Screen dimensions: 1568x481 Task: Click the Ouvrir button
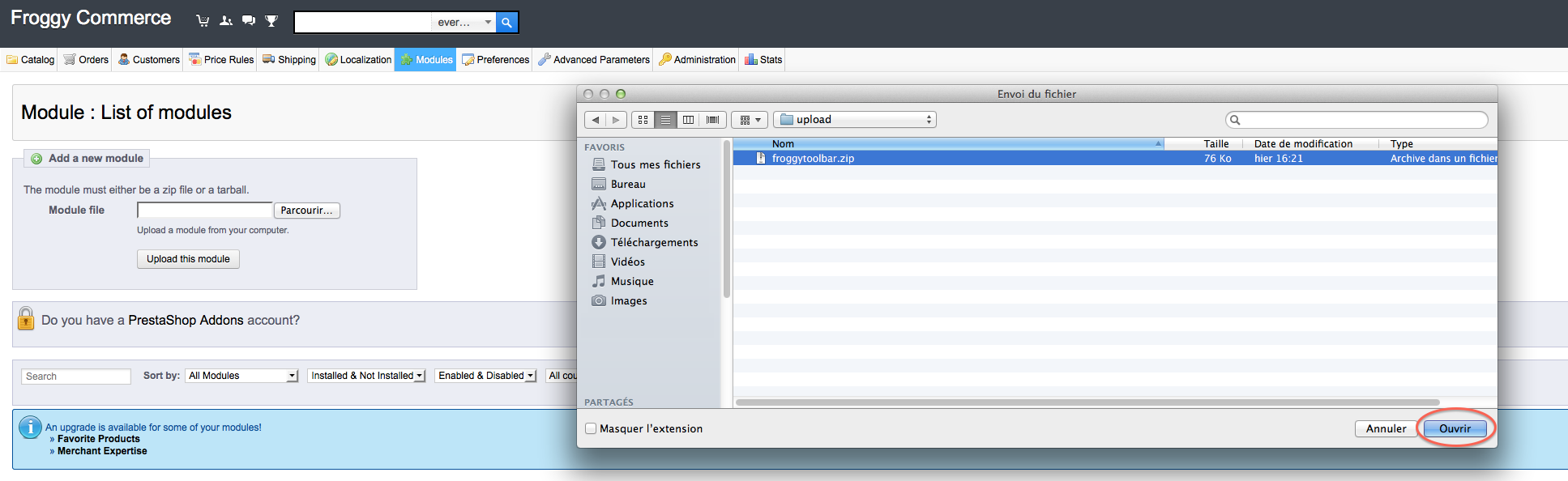point(1455,428)
